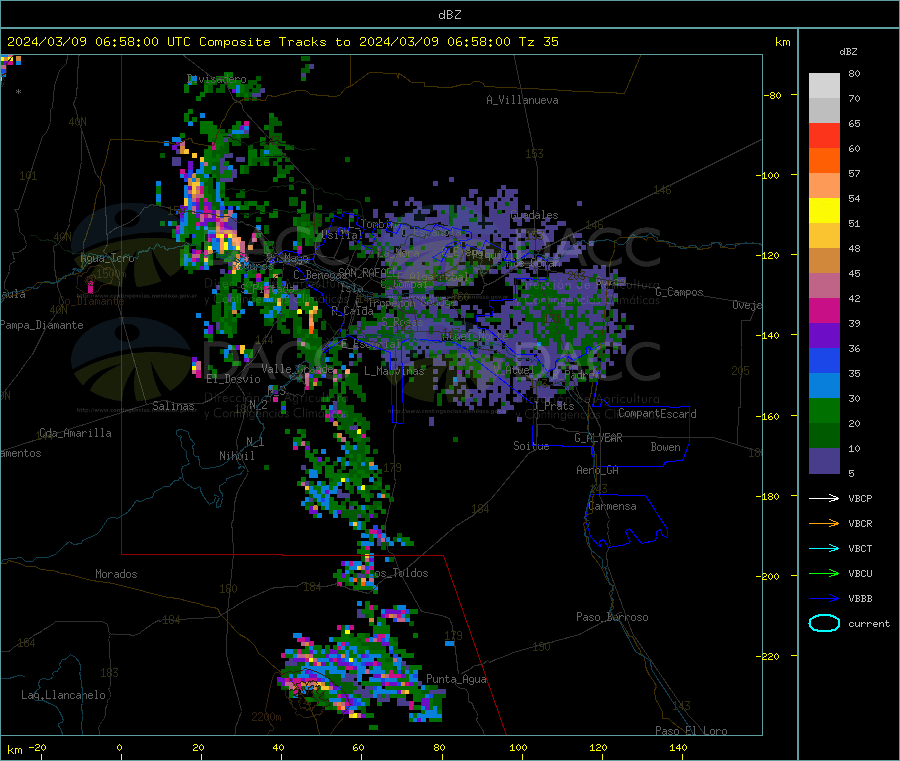900x761 pixels.
Task: Click the Paso_El_Loro map label
Action: (x=691, y=731)
